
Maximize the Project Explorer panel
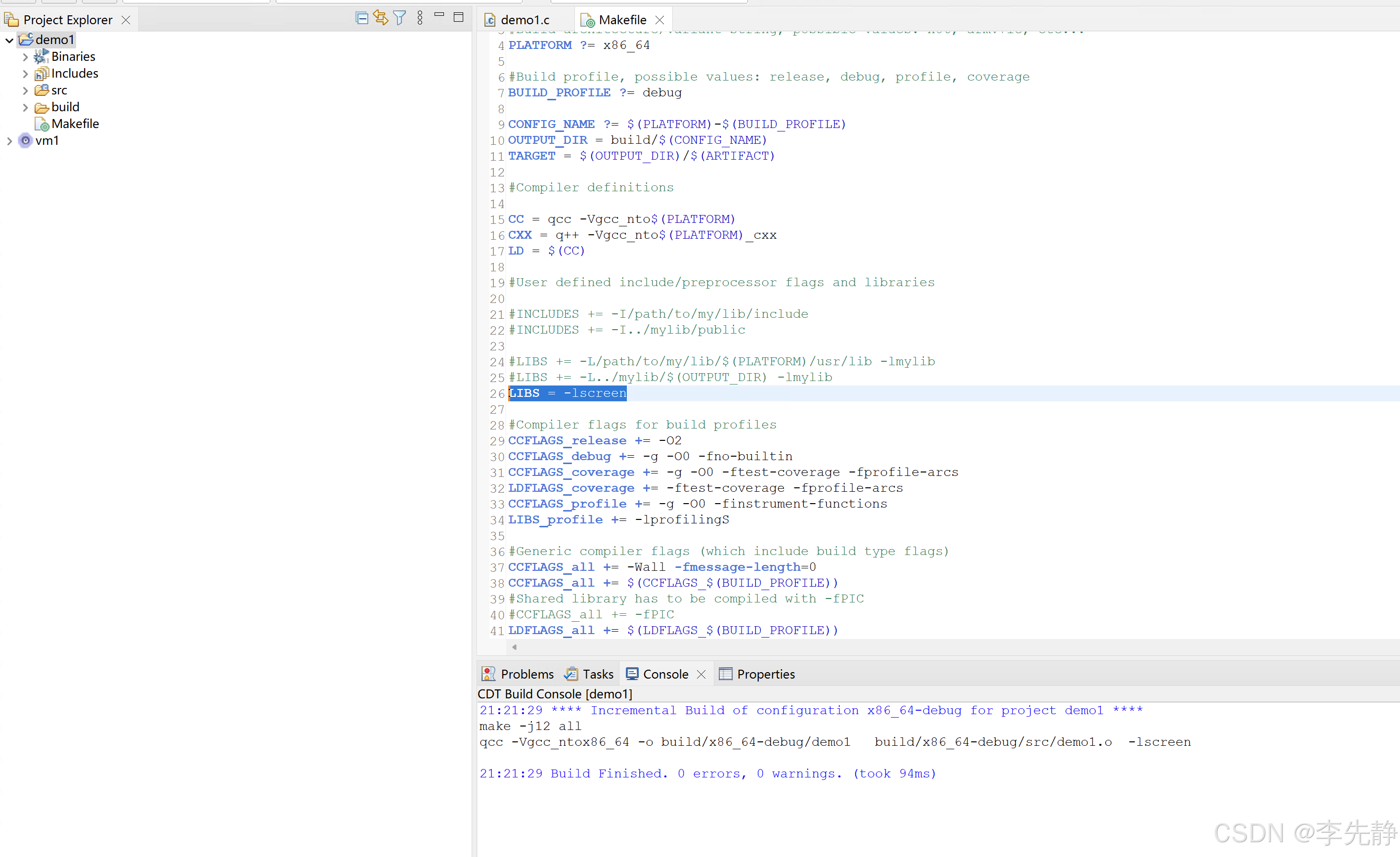[459, 18]
